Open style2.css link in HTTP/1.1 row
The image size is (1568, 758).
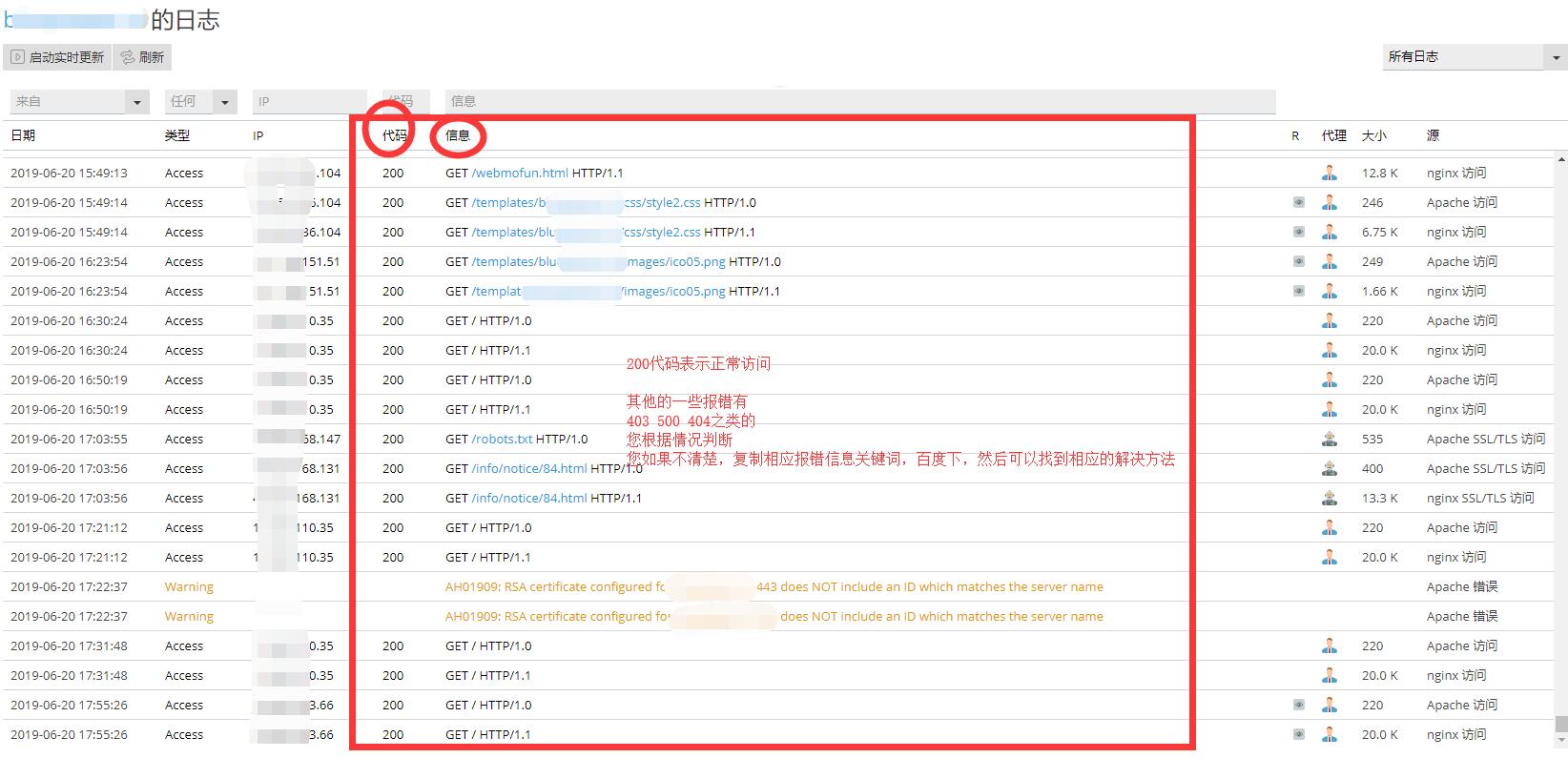(x=586, y=232)
